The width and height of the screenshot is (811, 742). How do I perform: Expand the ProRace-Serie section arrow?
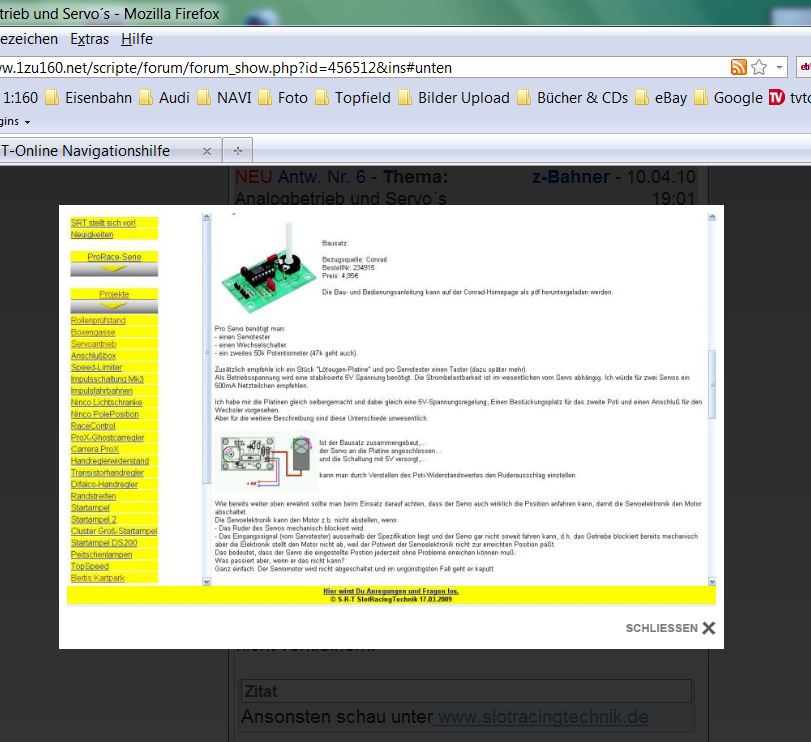pos(114,268)
